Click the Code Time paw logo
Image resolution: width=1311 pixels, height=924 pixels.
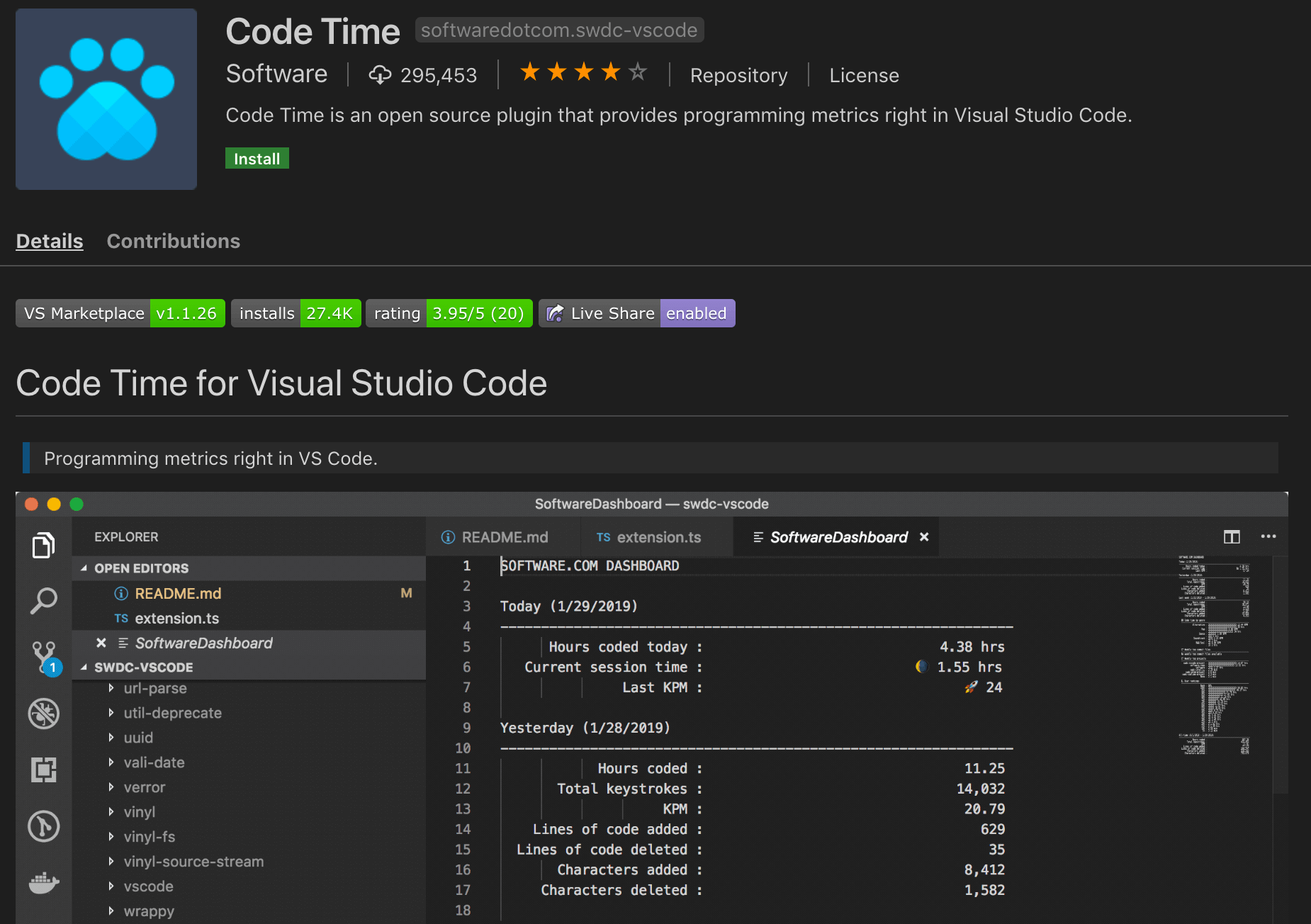click(x=106, y=99)
